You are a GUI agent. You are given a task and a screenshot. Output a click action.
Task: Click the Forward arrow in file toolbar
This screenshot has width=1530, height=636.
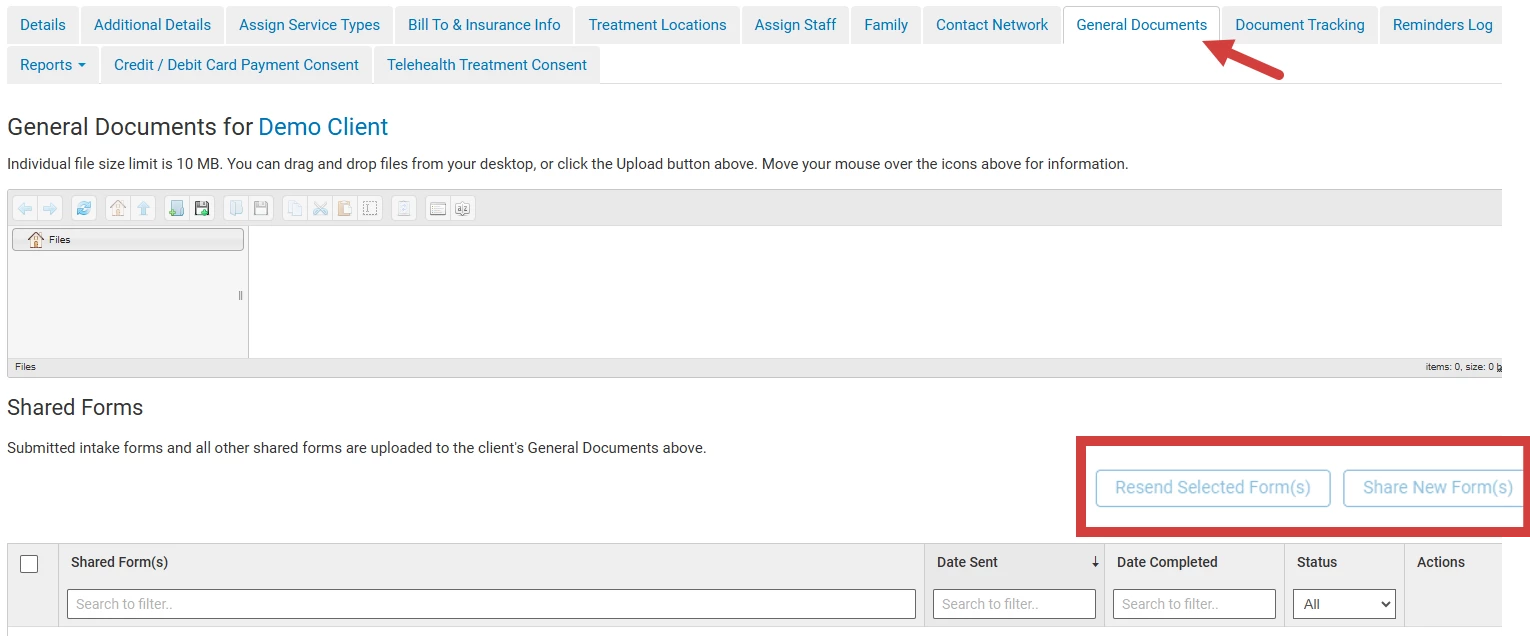tap(48, 208)
